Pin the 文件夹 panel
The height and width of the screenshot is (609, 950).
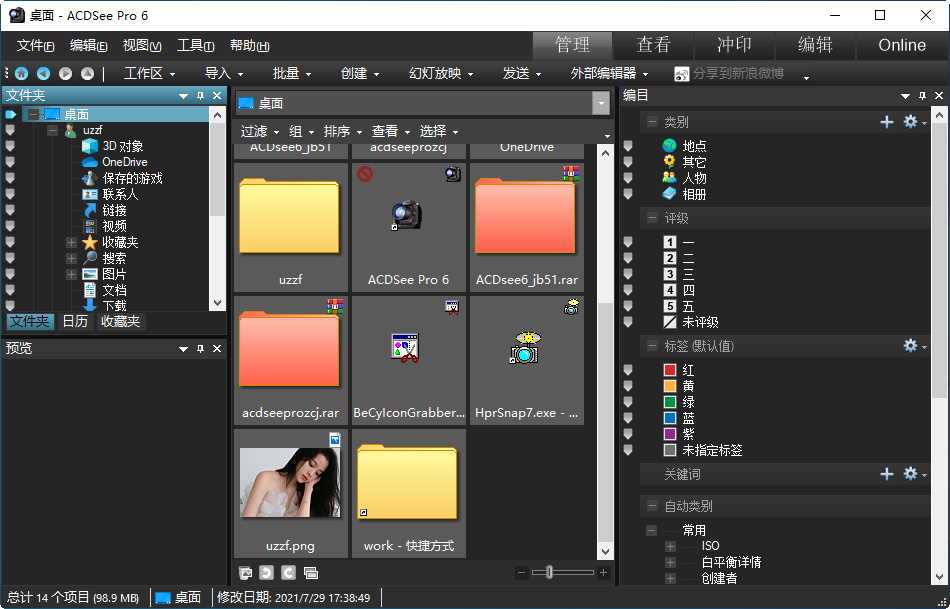click(x=201, y=96)
